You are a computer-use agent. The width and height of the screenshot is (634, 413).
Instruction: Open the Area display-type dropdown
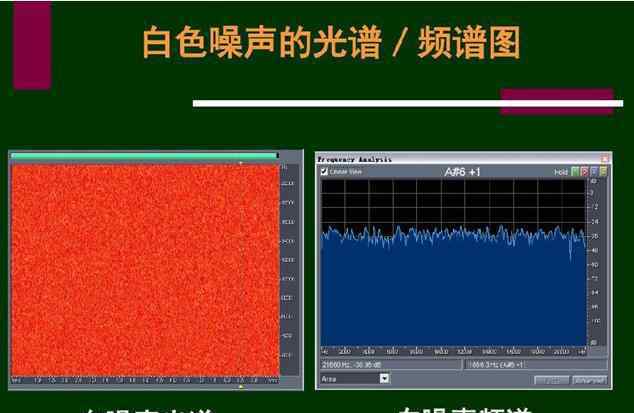click(x=384, y=379)
